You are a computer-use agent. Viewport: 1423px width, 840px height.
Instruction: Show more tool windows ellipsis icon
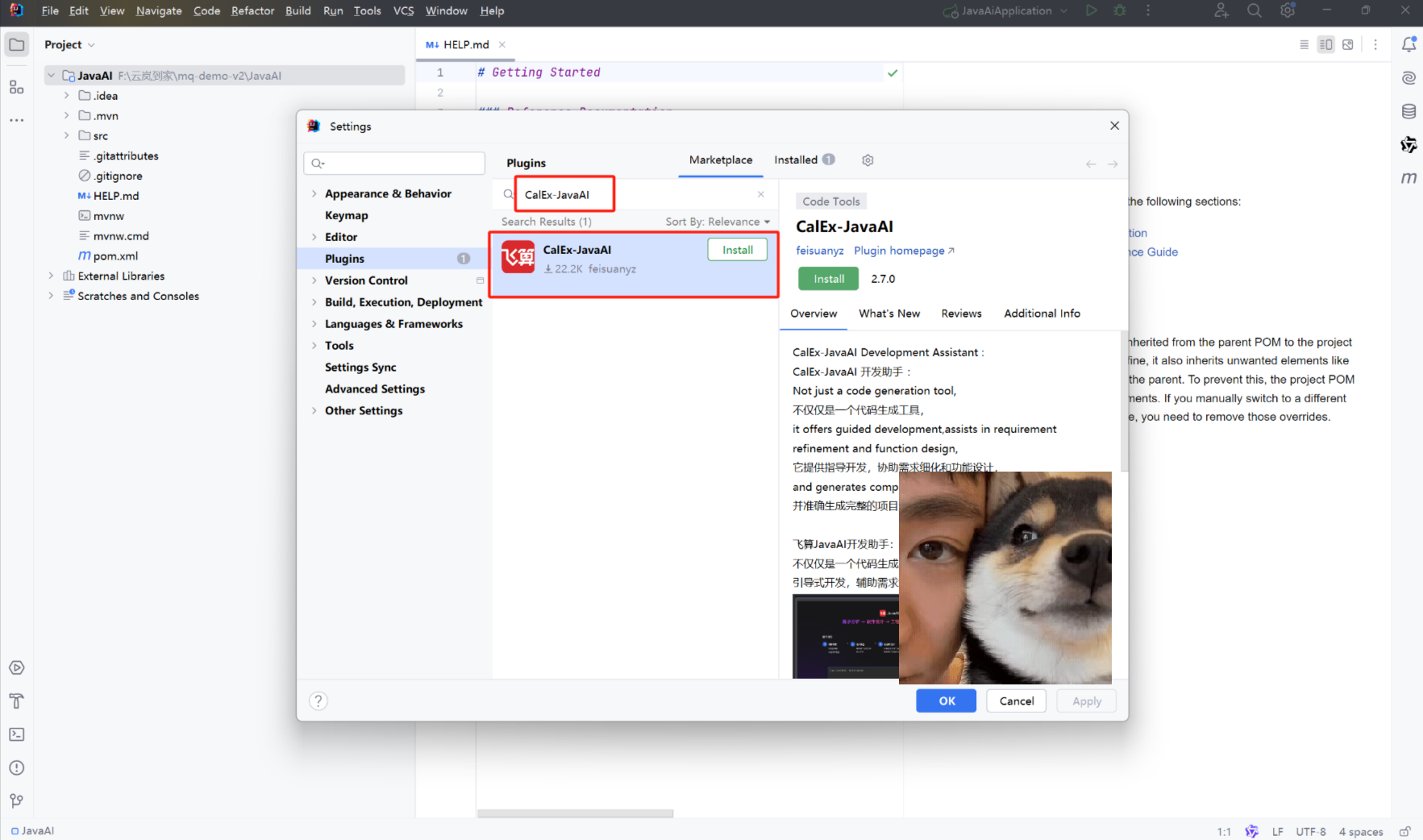click(17, 120)
